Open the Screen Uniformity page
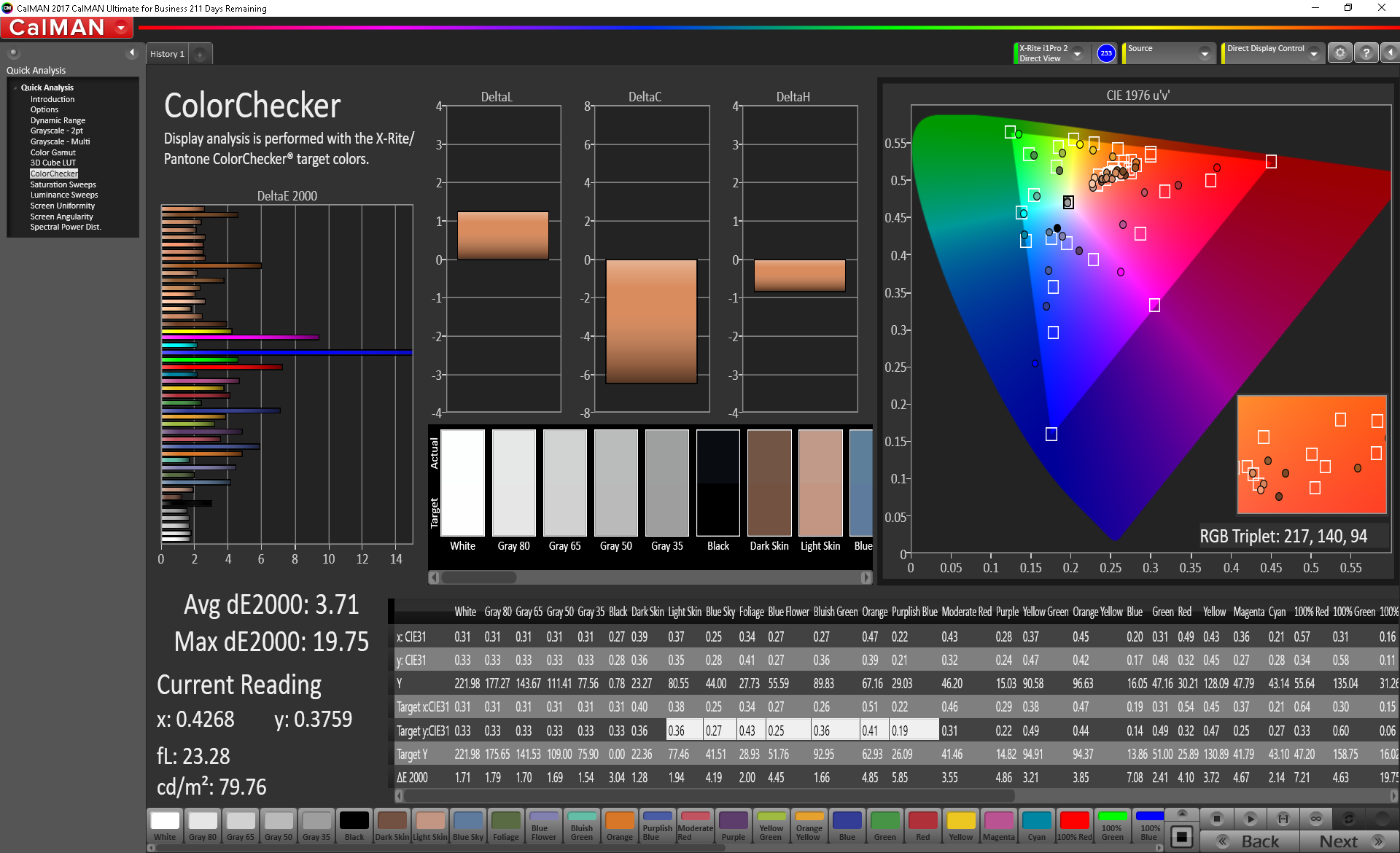 62,206
